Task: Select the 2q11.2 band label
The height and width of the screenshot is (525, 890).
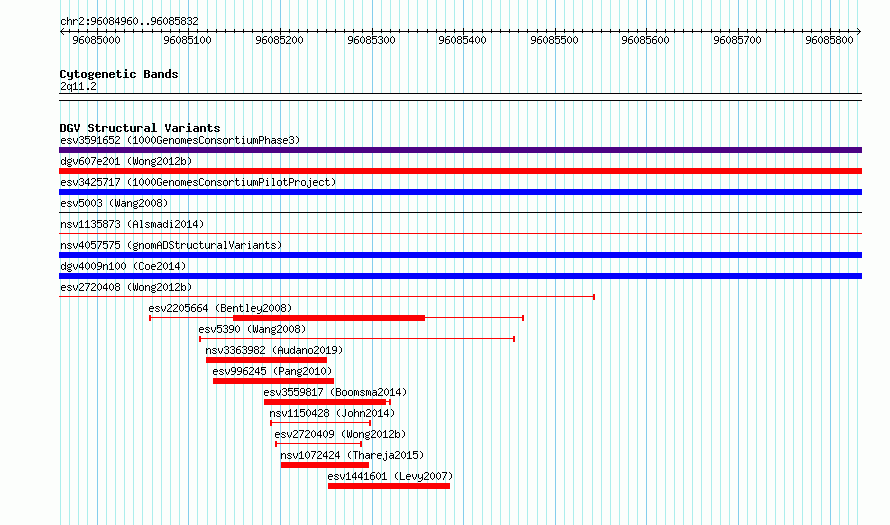Action: pyautogui.click(x=78, y=86)
